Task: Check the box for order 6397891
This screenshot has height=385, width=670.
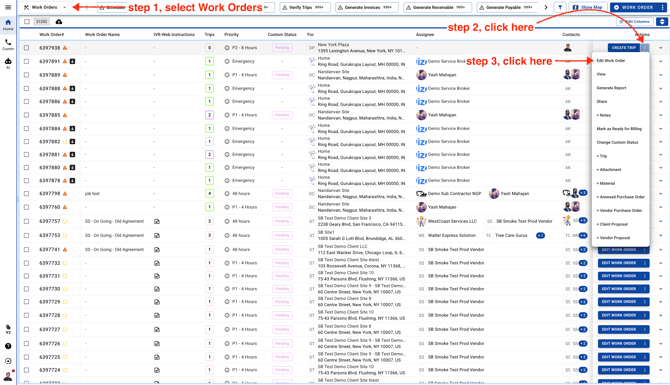Action: [x=26, y=62]
